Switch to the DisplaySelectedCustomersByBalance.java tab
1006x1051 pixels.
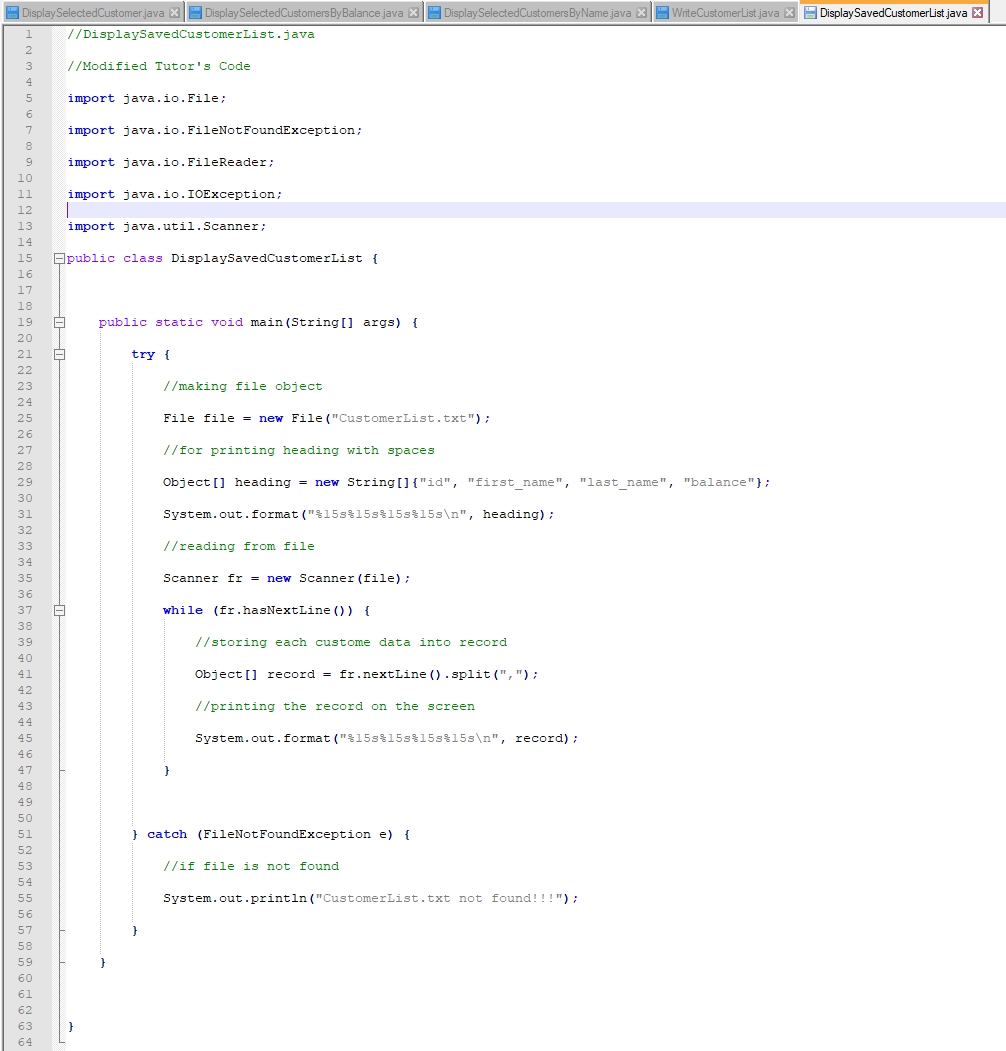click(300, 14)
